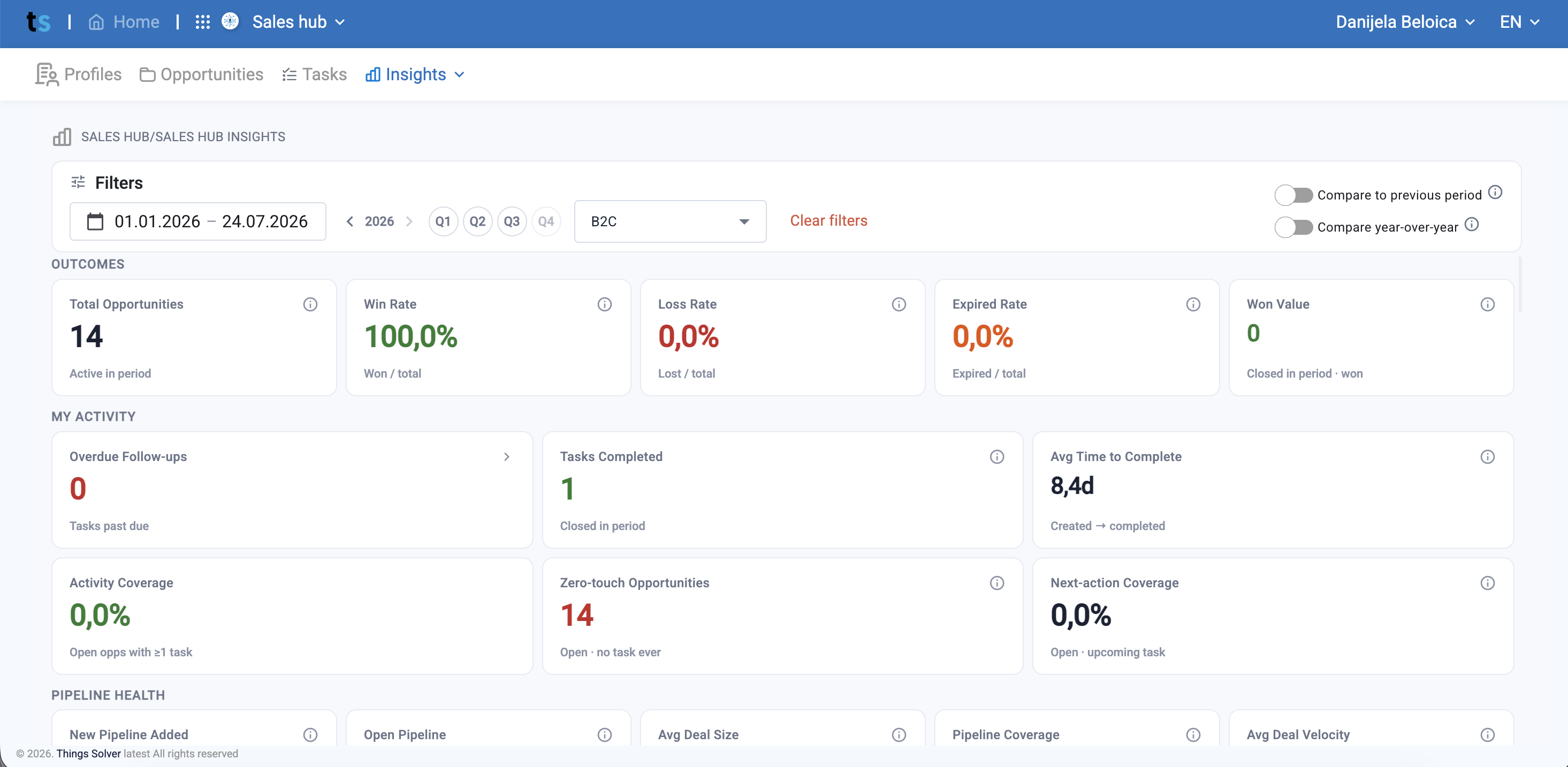Show info for Avg Time to Complete
This screenshot has height=767, width=1568.
pos(1487,457)
